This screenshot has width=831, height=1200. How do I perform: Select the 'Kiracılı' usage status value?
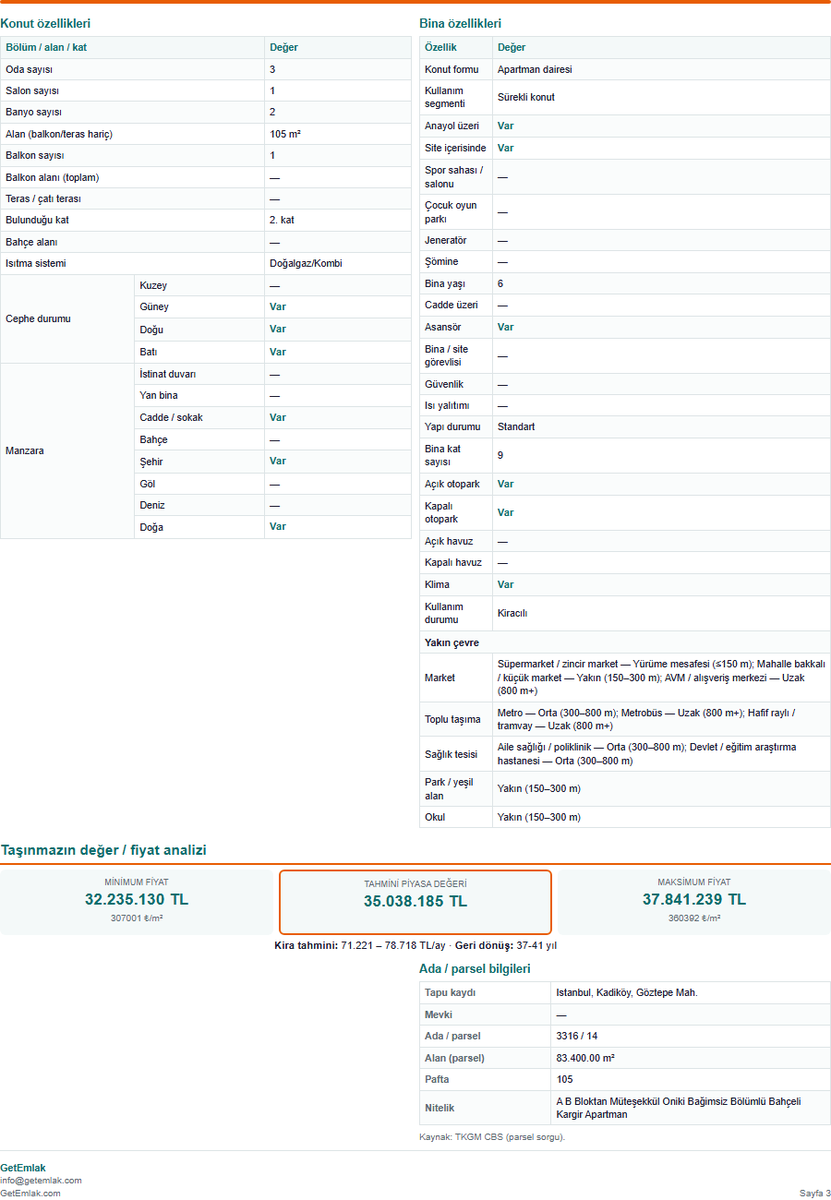pos(512,613)
